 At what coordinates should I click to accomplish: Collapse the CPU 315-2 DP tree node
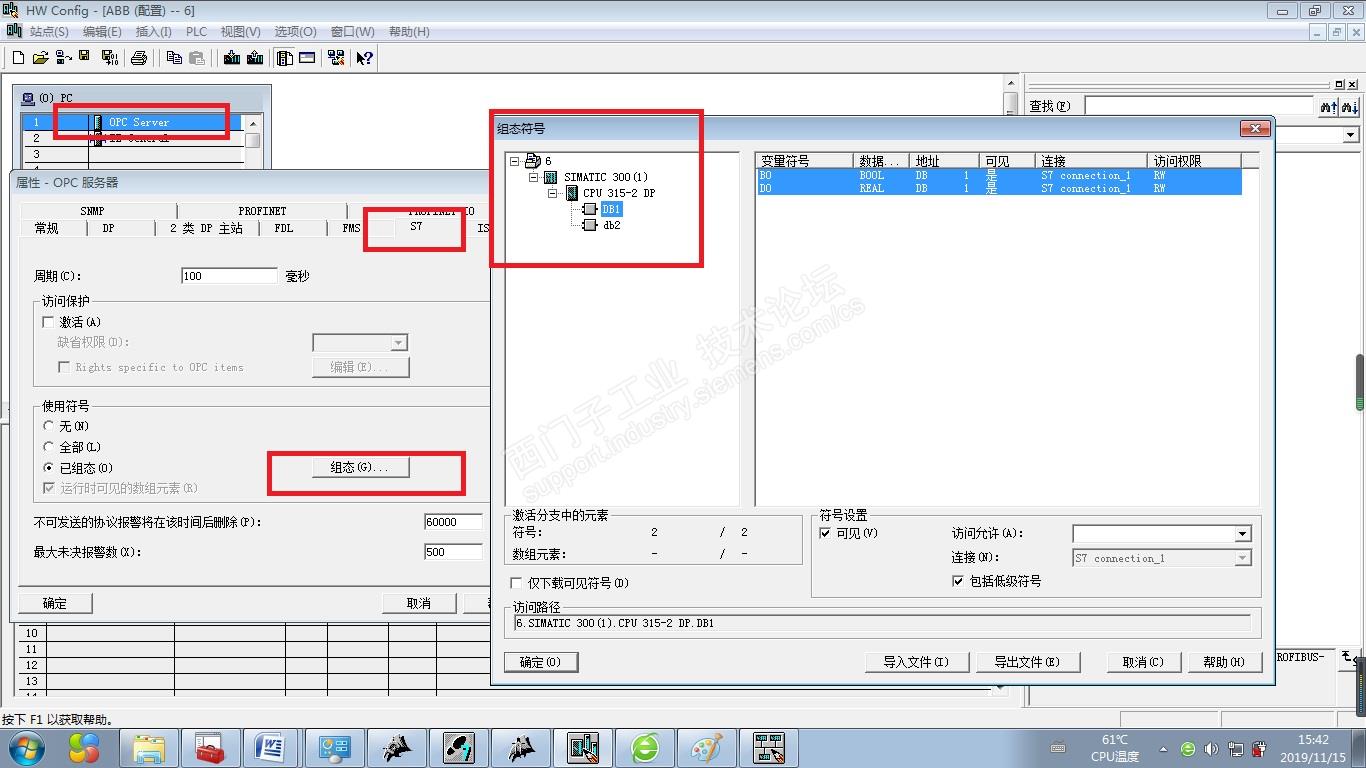(x=553, y=193)
